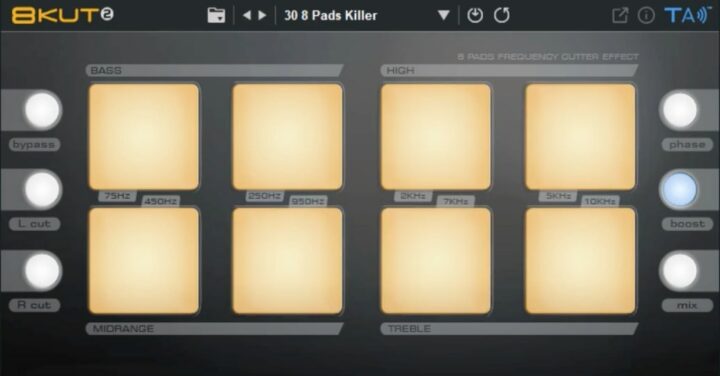Tap the 450Hz midrange pad
The width and height of the screenshot is (720, 376).
click(144, 261)
